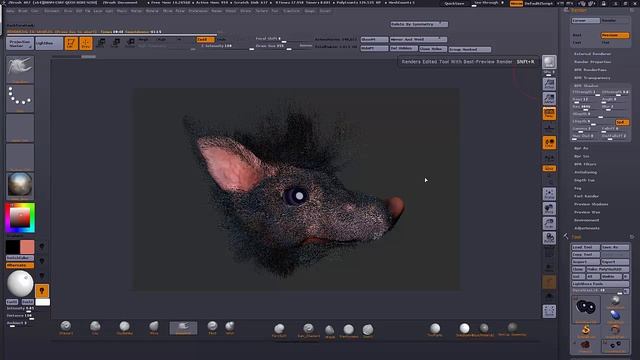The width and height of the screenshot is (640, 360).
Task: Expand External Renderer section
Action: (x=592, y=54)
